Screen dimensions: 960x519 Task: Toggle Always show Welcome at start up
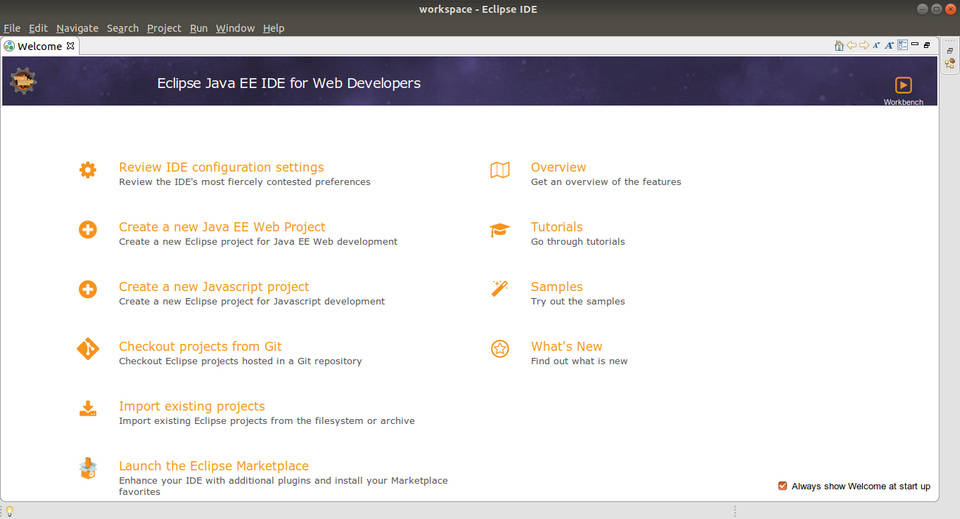783,486
